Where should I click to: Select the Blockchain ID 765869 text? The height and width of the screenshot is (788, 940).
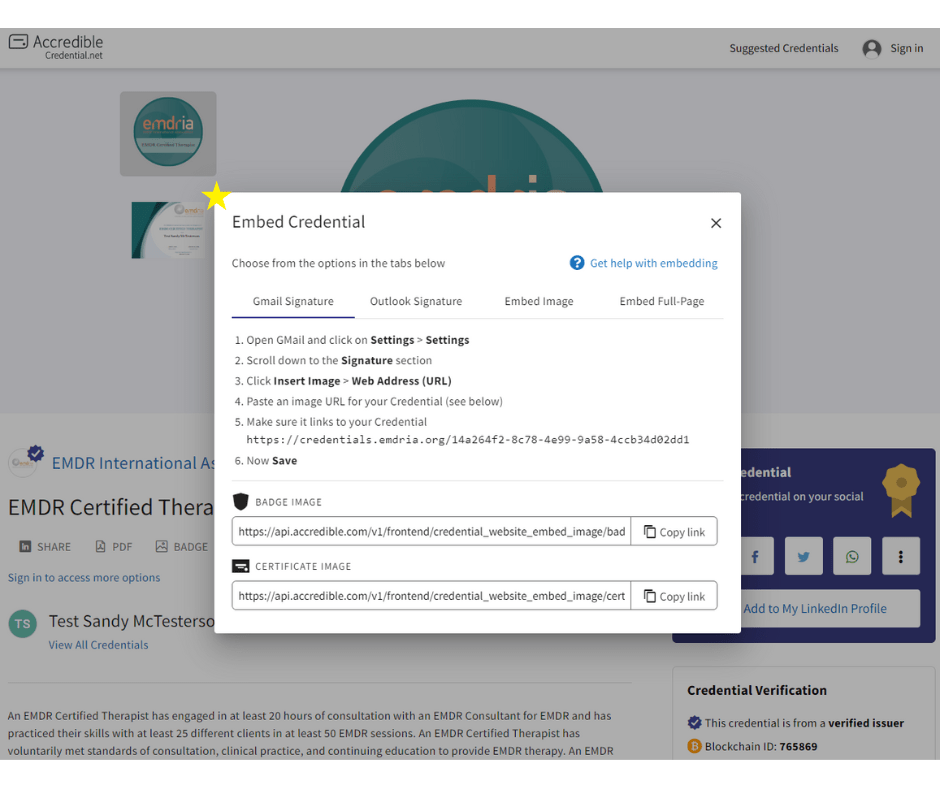click(x=761, y=747)
